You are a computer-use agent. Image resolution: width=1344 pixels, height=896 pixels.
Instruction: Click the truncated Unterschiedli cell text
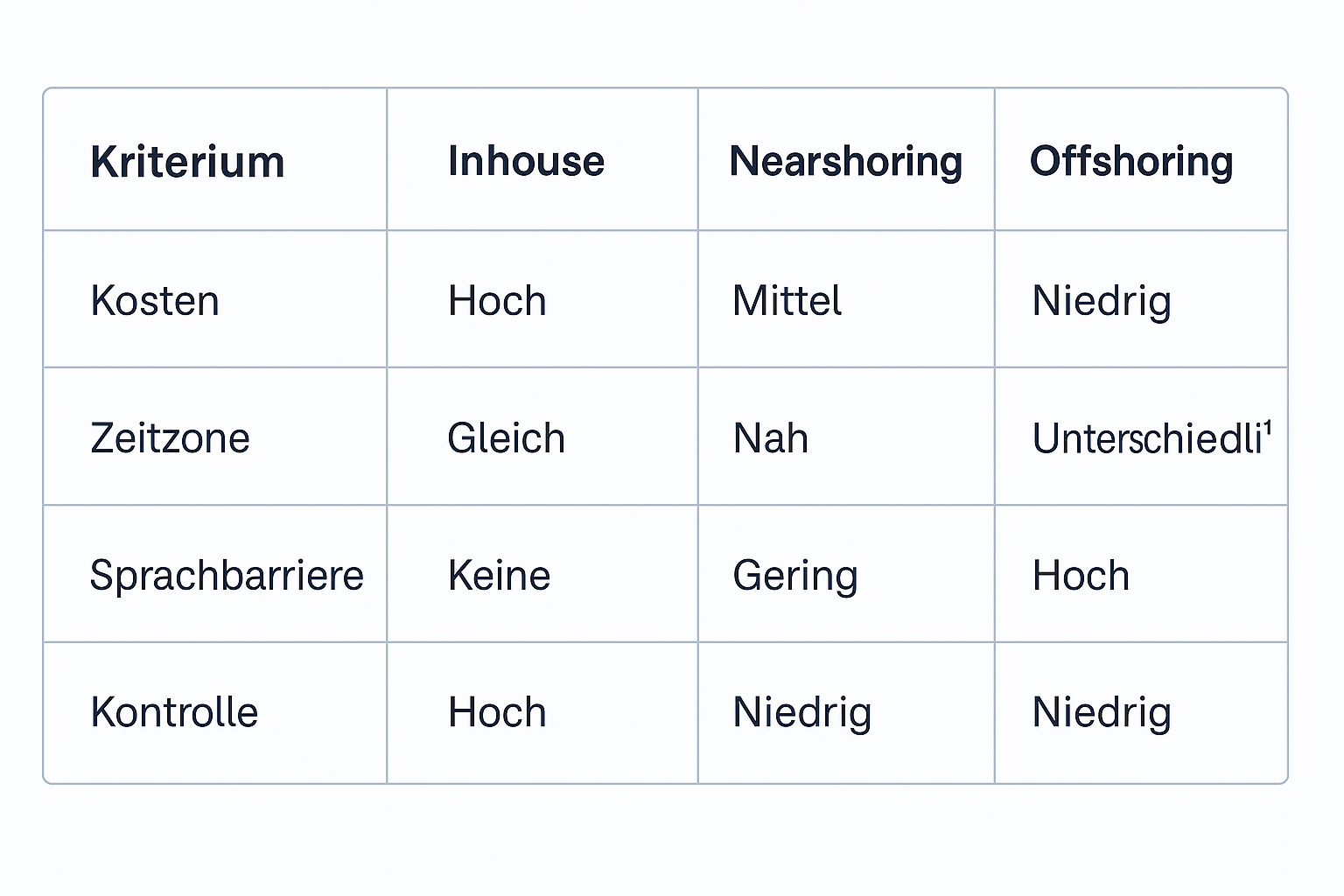[x=1146, y=438]
